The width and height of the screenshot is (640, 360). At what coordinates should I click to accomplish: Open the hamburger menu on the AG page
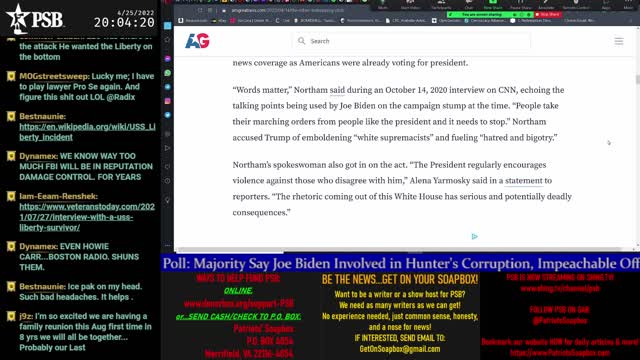tap(619, 41)
